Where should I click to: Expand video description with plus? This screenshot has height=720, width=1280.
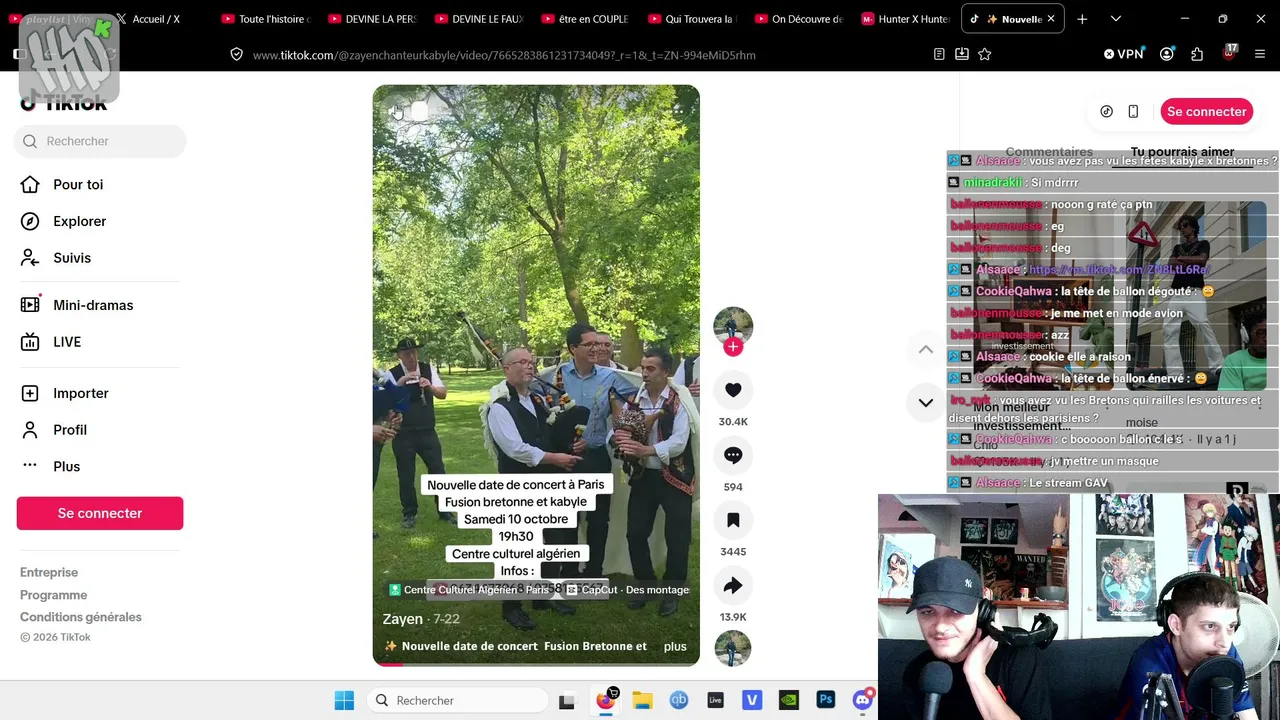click(675, 646)
